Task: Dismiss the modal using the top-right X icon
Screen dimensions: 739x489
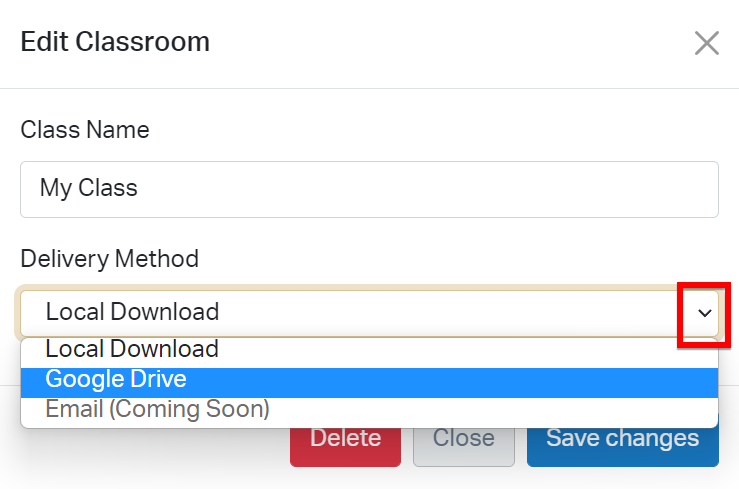Action: click(707, 43)
